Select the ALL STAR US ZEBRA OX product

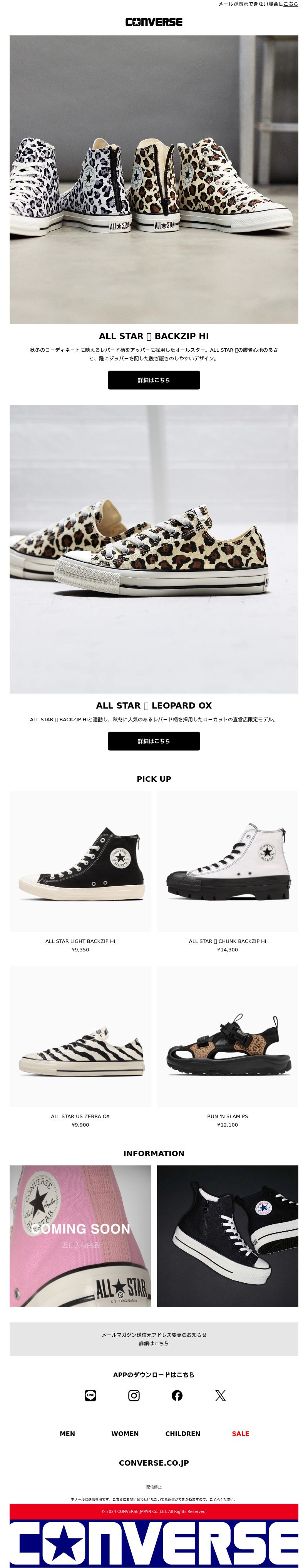click(x=80, y=1036)
